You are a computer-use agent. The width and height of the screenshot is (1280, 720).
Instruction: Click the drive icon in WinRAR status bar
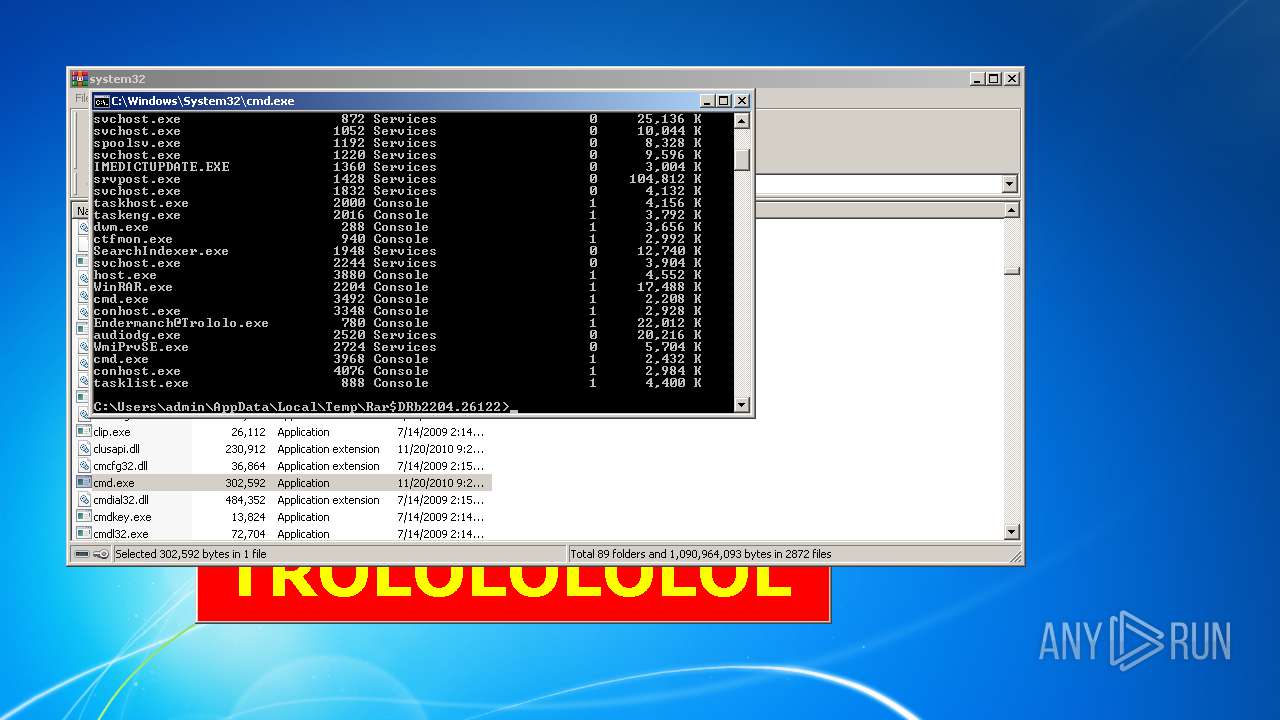pos(82,554)
